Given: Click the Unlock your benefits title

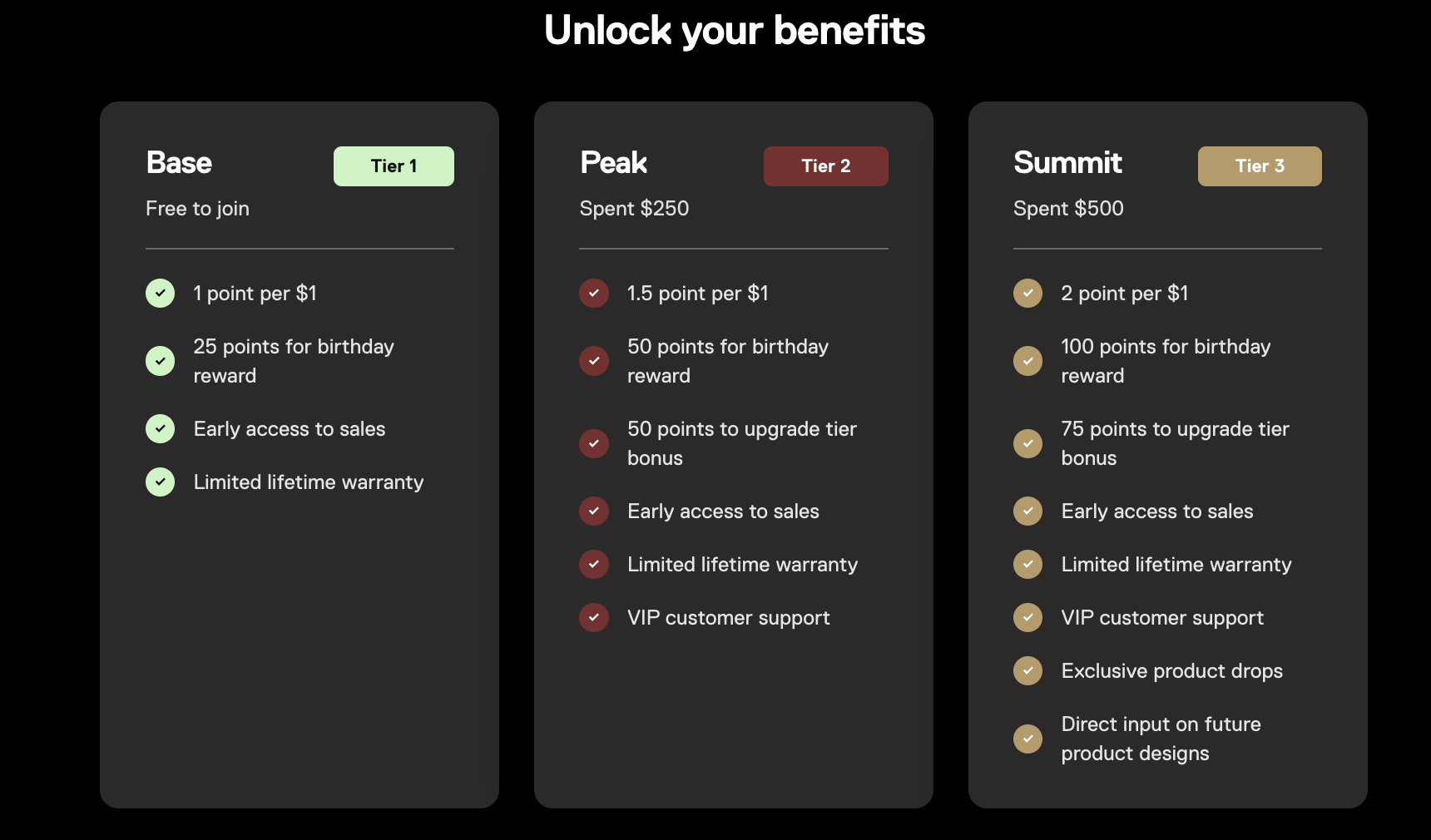Looking at the screenshot, I should 734,31.
